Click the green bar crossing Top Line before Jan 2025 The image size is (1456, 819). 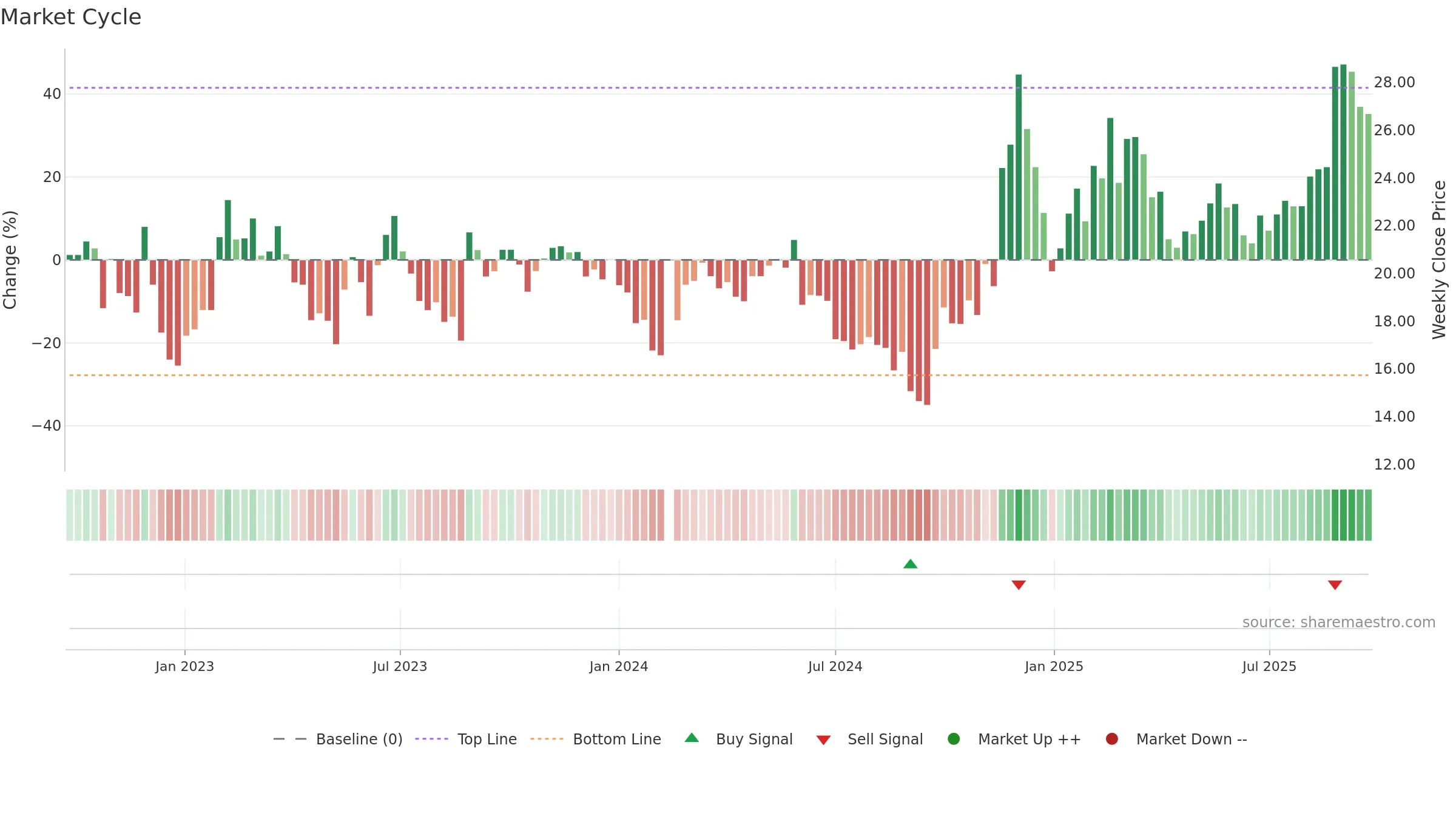(x=1019, y=167)
